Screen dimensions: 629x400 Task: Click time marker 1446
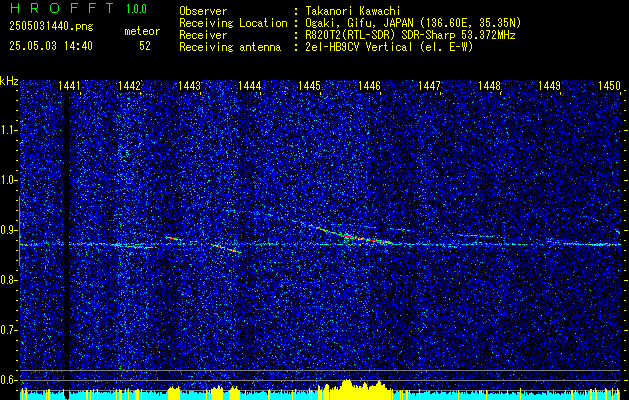[x=369, y=85]
